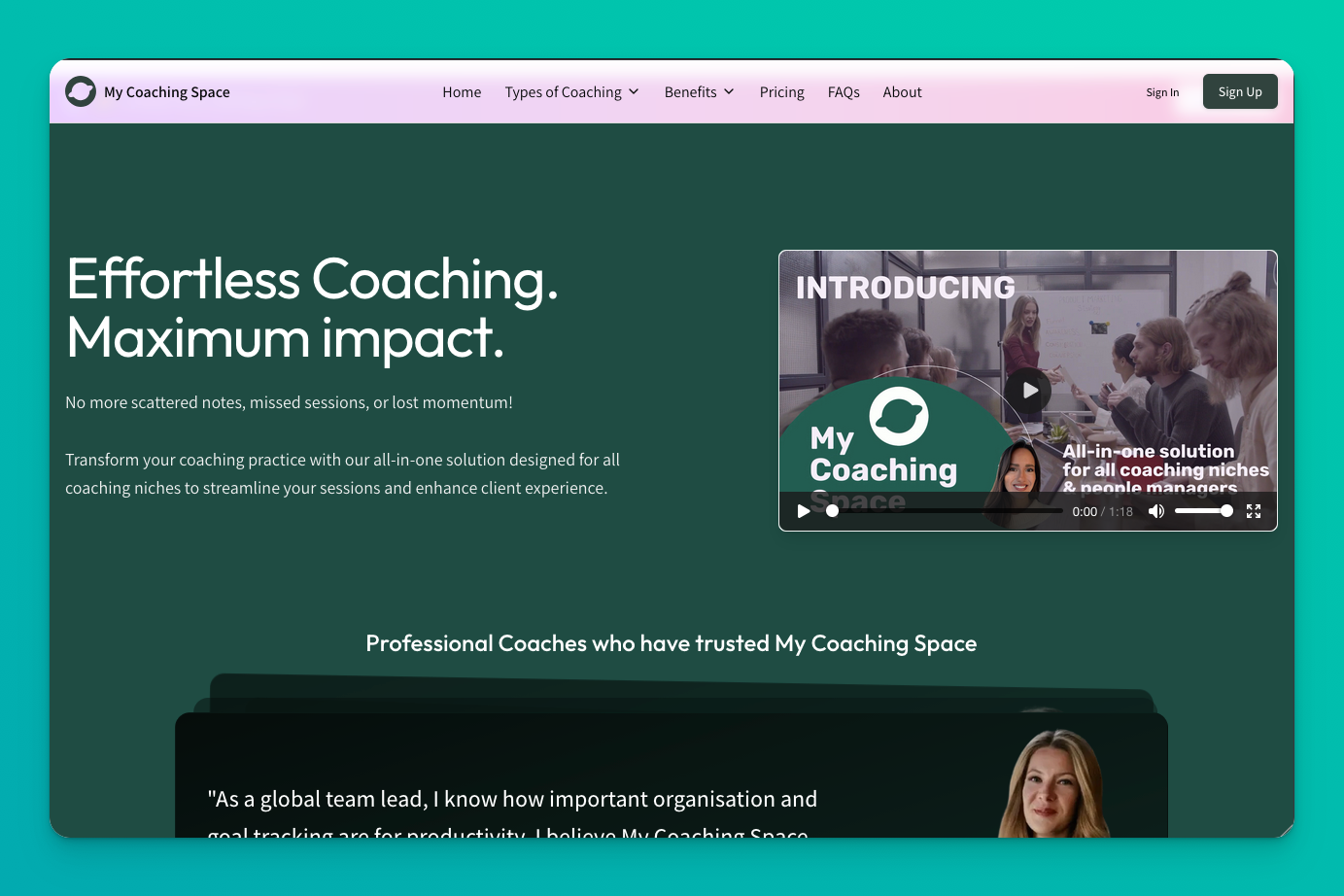Open the Types of Coaching menu

point(571,92)
